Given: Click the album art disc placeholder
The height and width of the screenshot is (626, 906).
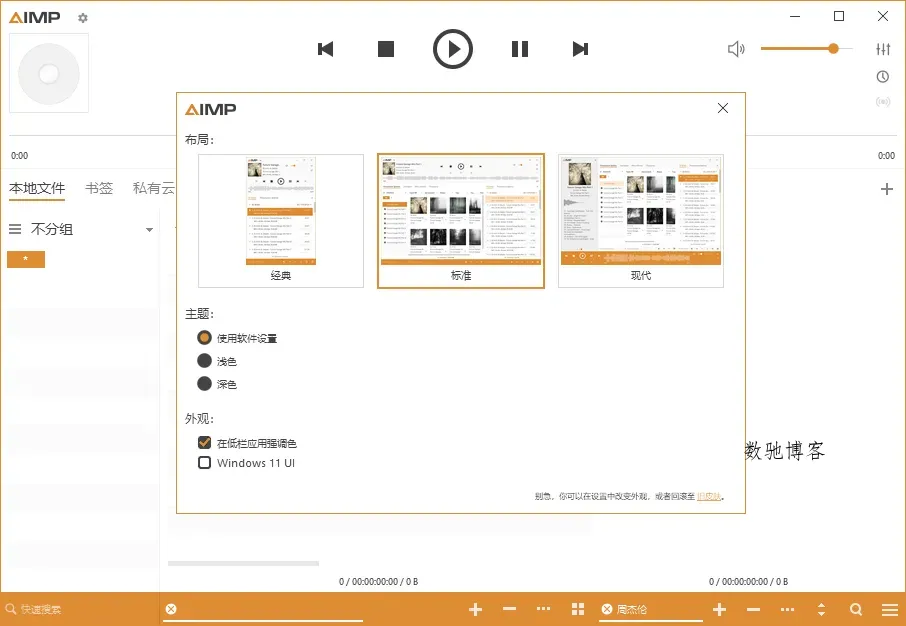Looking at the screenshot, I should (49, 73).
